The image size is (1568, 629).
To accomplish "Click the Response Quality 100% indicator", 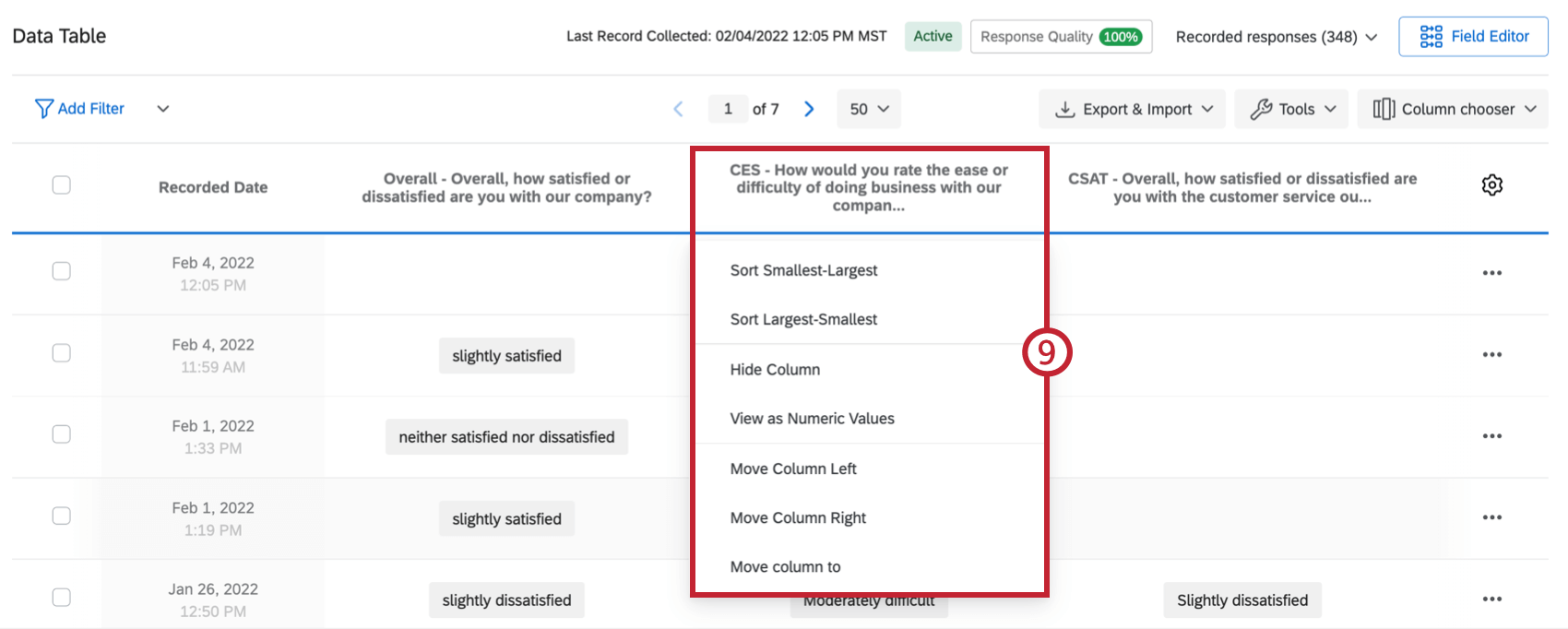I will point(1061,37).
